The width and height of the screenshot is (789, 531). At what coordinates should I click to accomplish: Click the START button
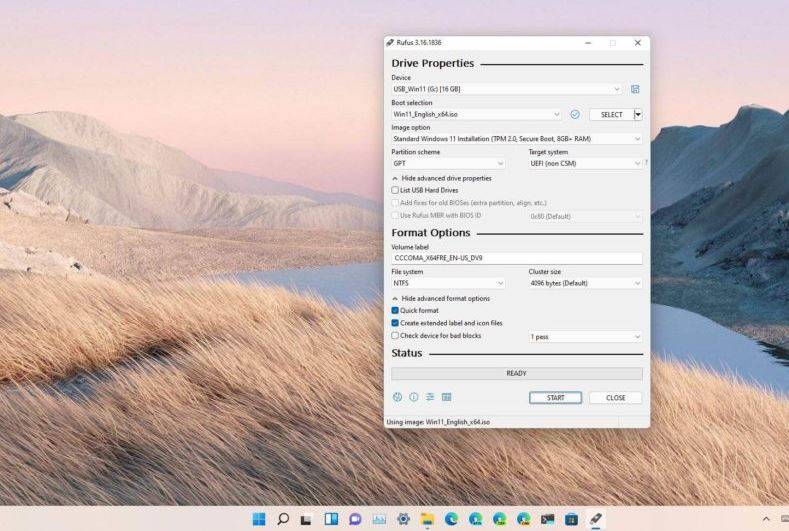click(556, 398)
